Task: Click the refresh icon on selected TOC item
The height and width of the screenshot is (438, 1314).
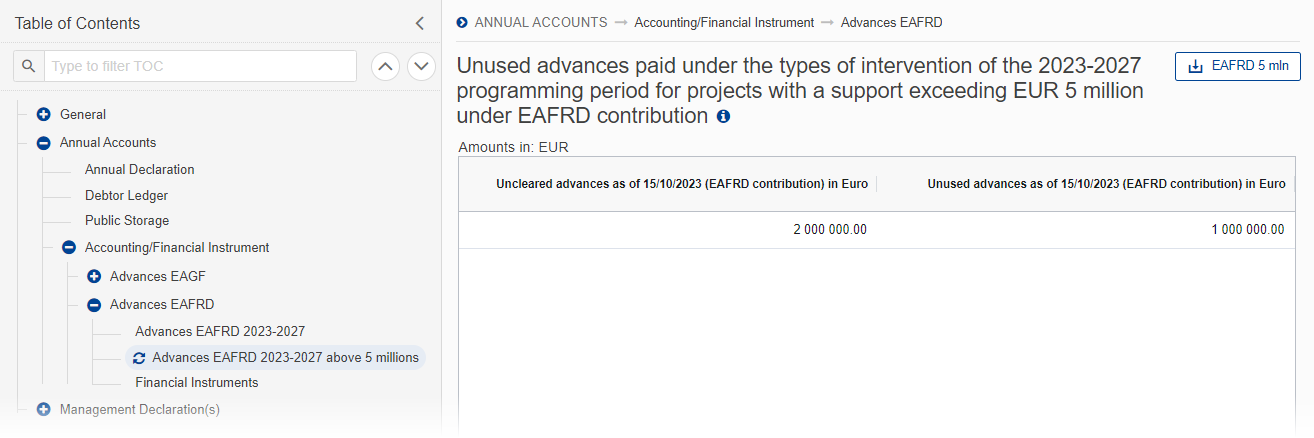Action: pos(139,358)
